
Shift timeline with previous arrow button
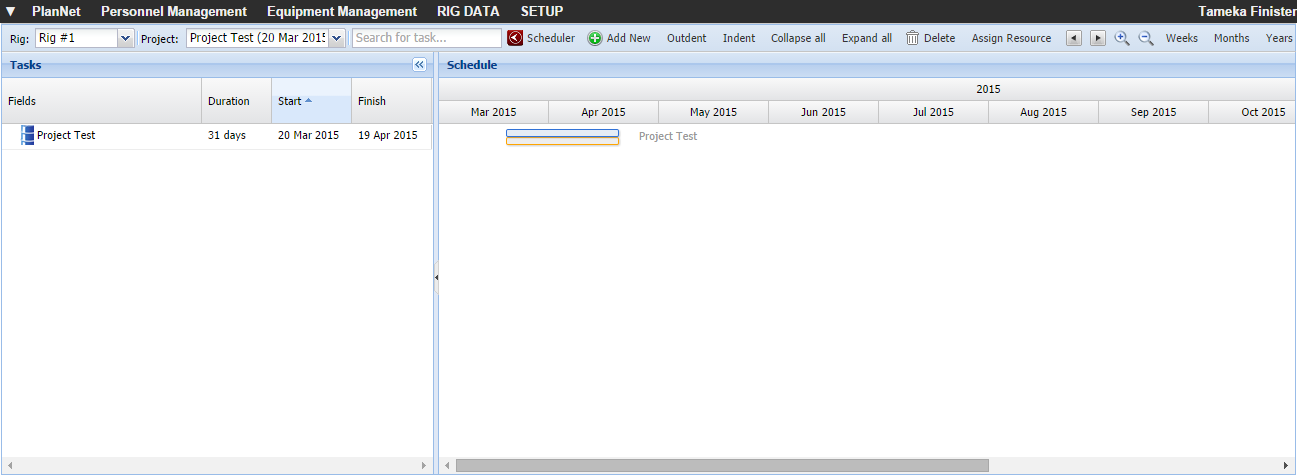(x=1074, y=38)
